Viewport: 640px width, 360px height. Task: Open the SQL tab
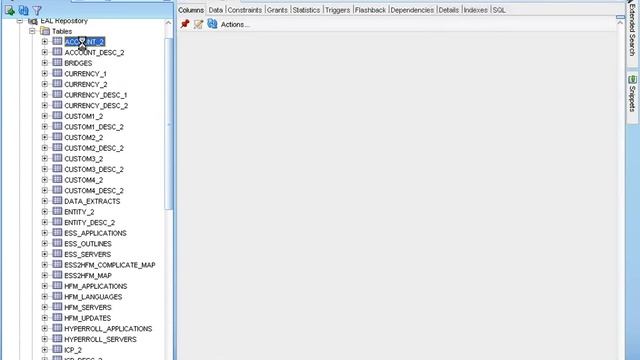499,10
